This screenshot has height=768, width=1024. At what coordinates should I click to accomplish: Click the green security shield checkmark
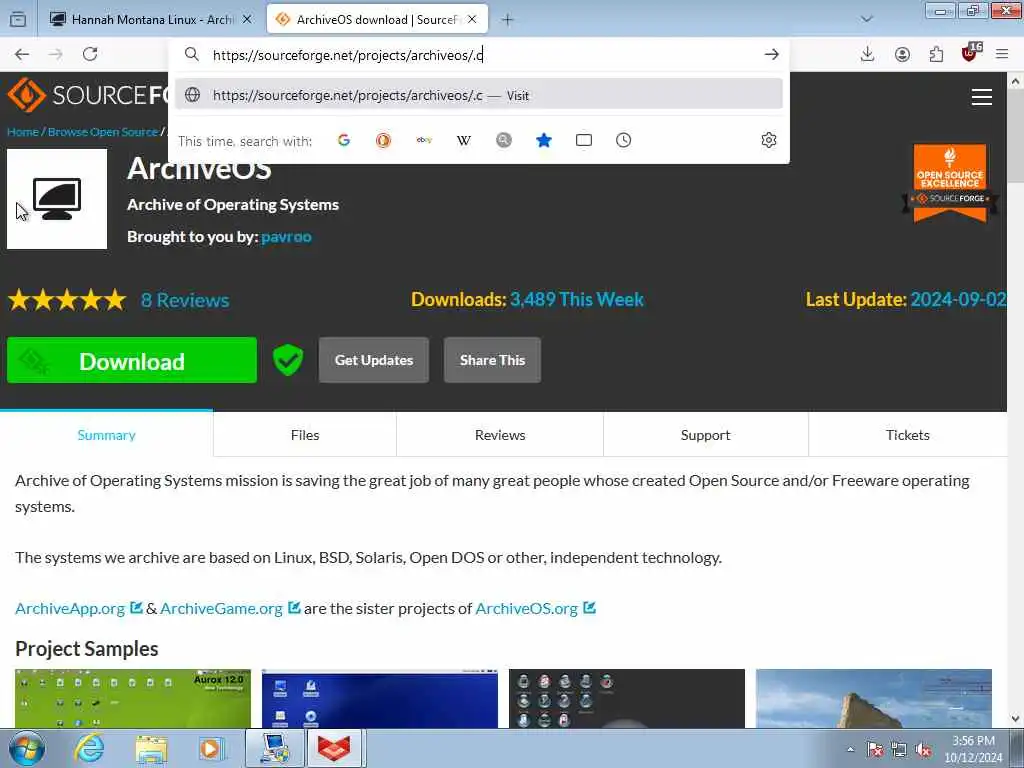coord(288,360)
